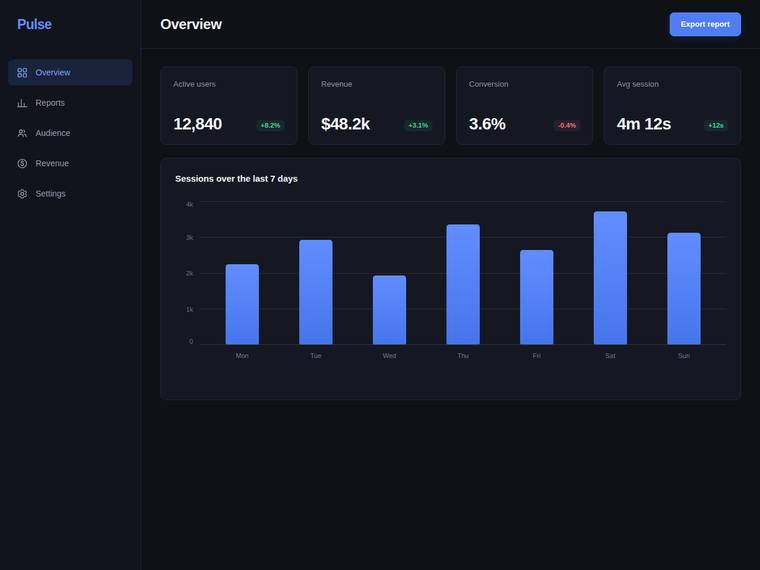Click the Tue axis label
This screenshot has width=760, height=570.
(316, 356)
